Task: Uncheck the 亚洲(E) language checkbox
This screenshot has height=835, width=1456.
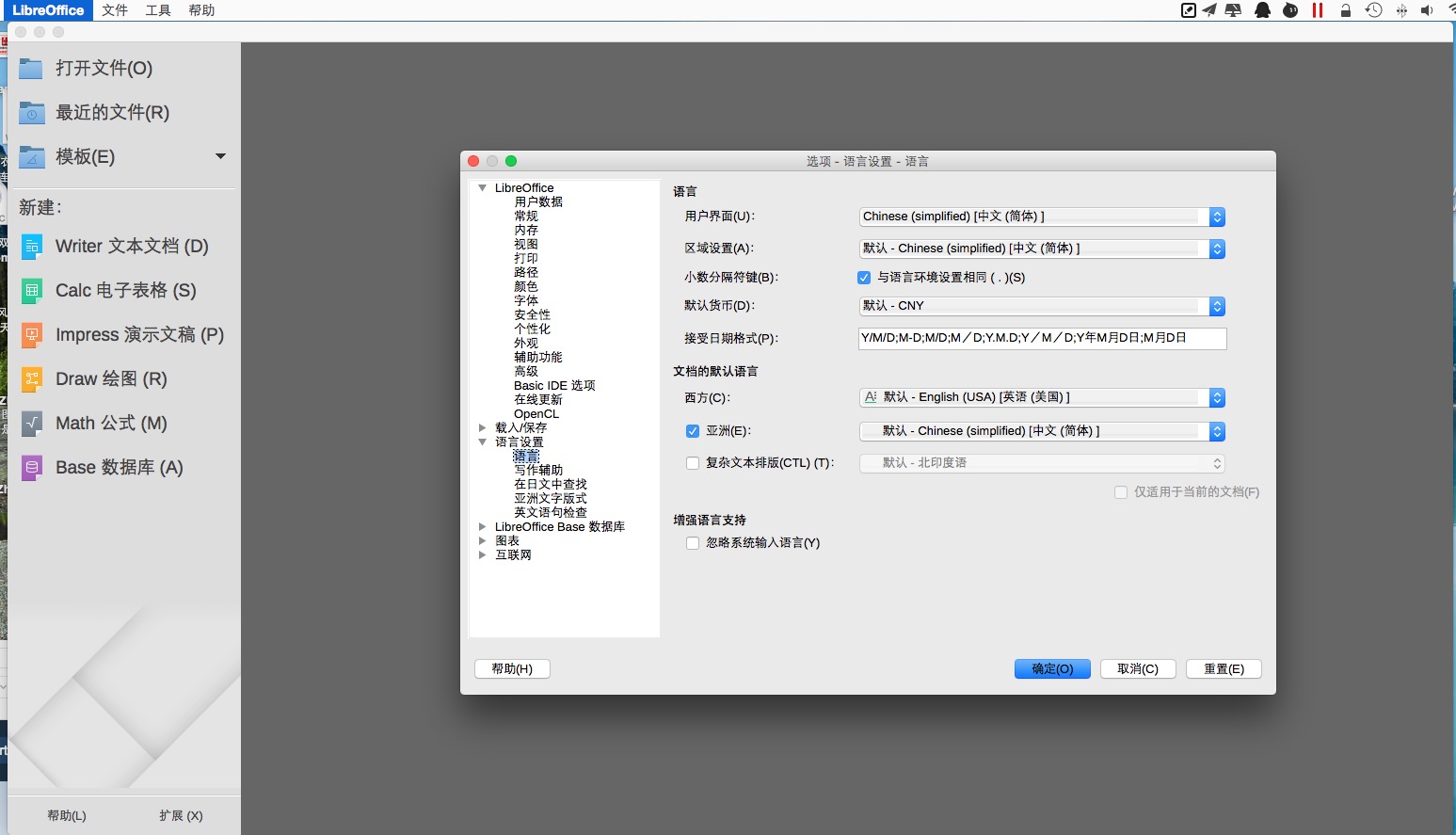Action: pyautogui.click(x=693, y=431)
